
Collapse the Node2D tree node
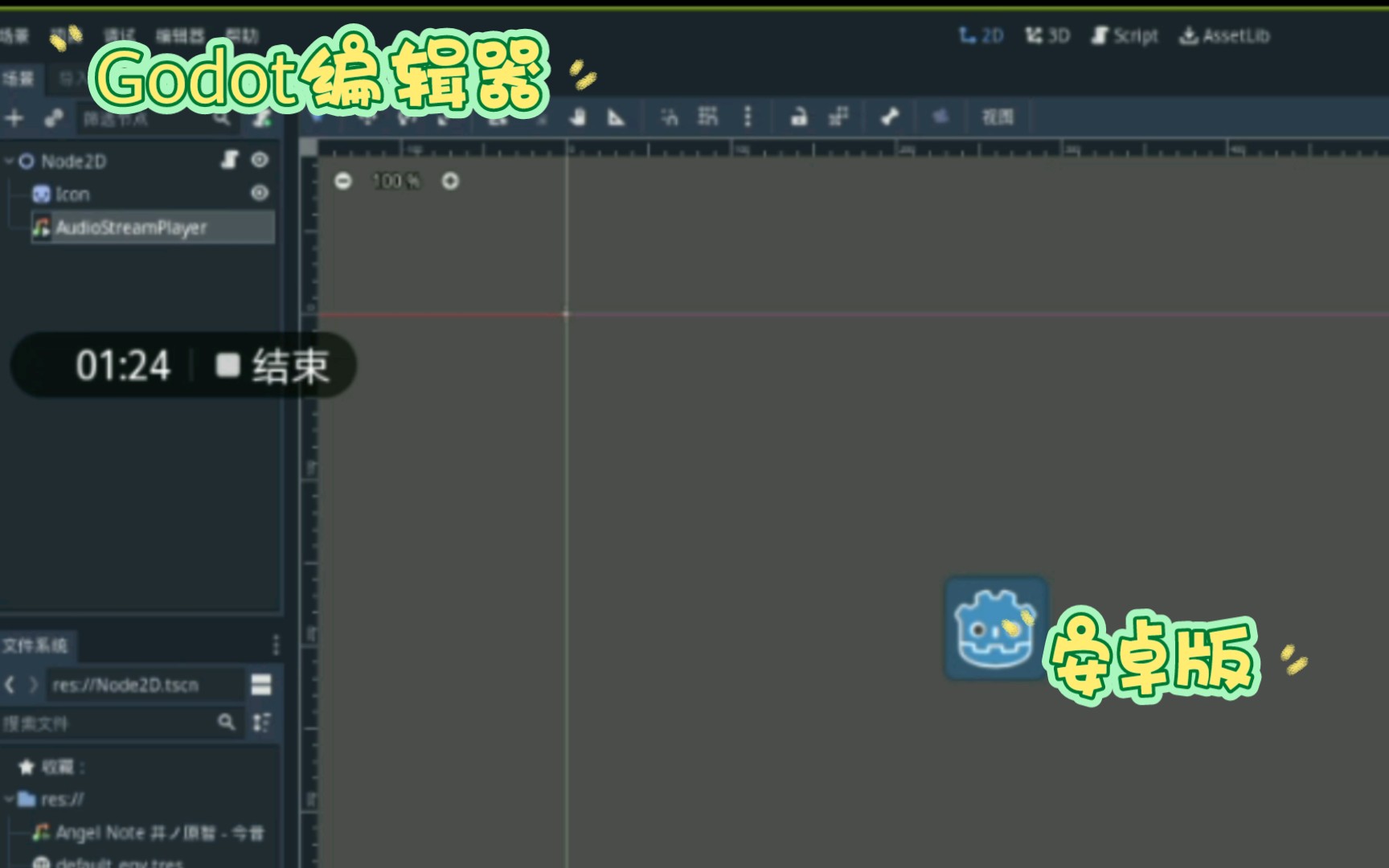(9, 162)
